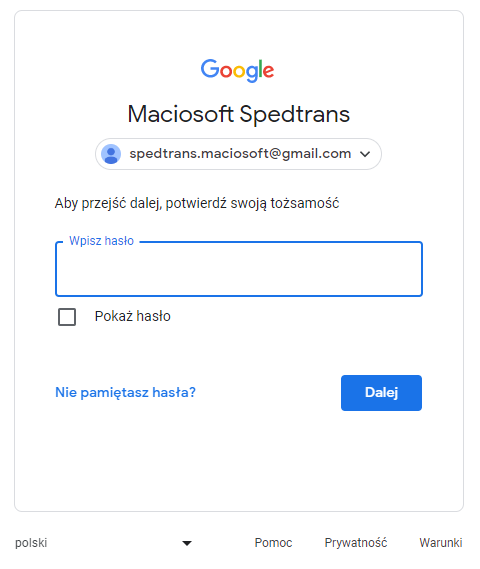Image resolution: width=480 pixels, height=569 pixels.
Task: Click the language selector arrow
Action: [x=187, y=543]
